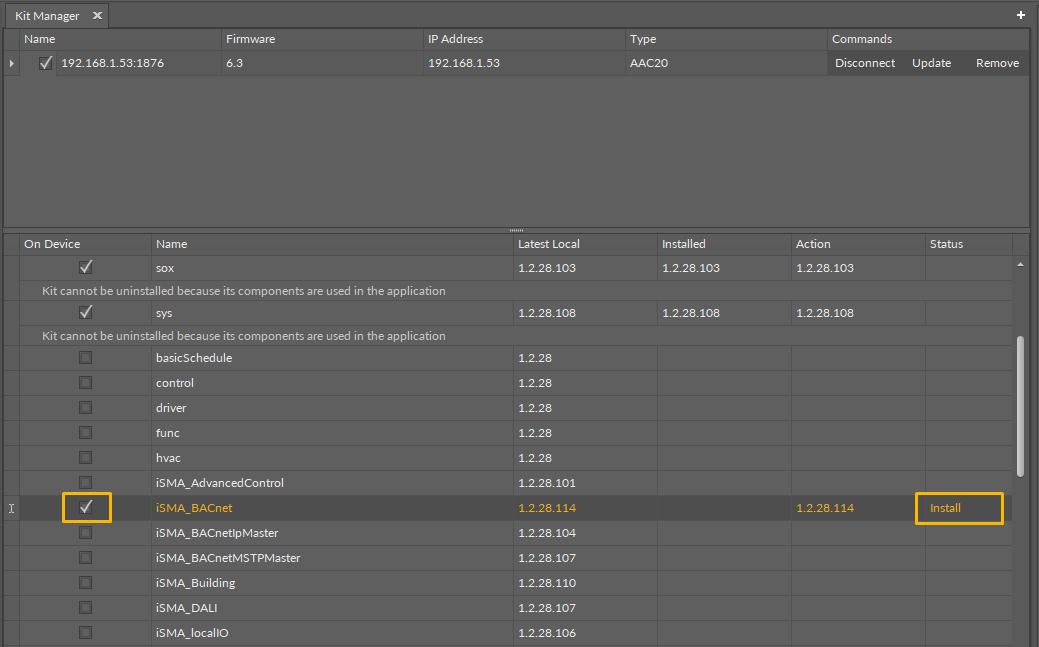Sort by Latest Local column header
Viewport: 1039px width, 647px height.
[548, 244]
